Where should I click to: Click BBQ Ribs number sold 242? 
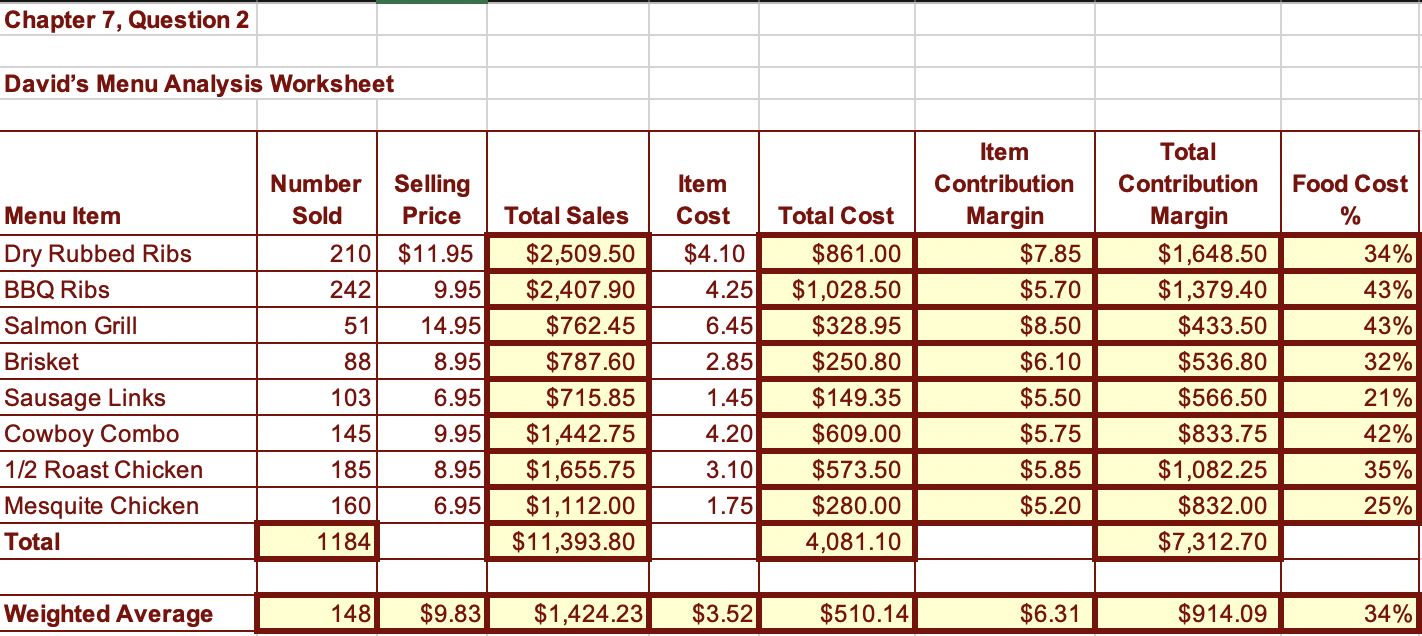click(x=317, y=289)
